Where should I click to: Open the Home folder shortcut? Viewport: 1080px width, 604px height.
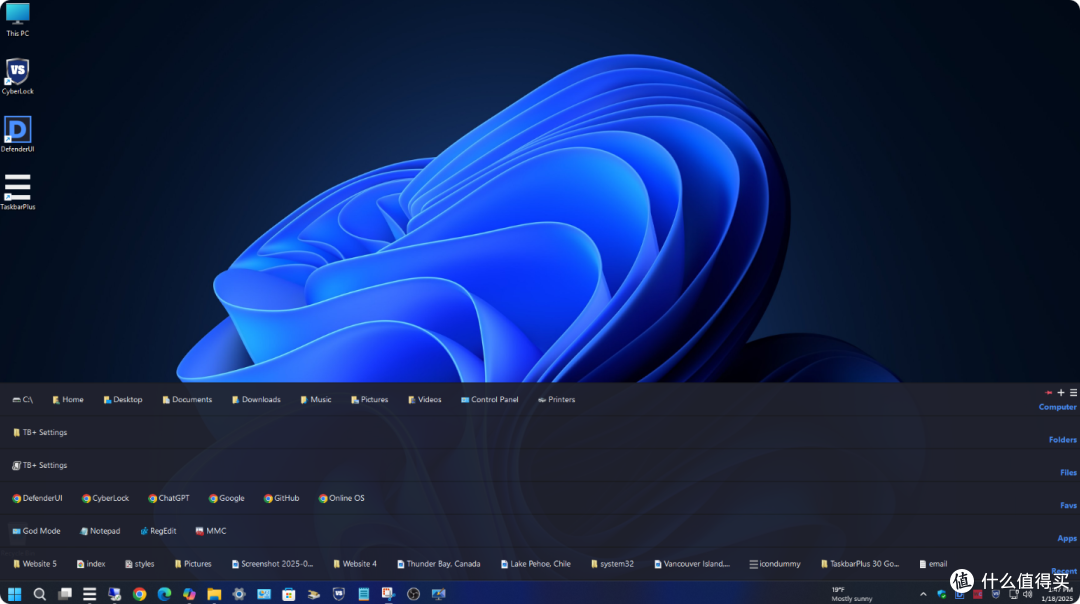68,399
